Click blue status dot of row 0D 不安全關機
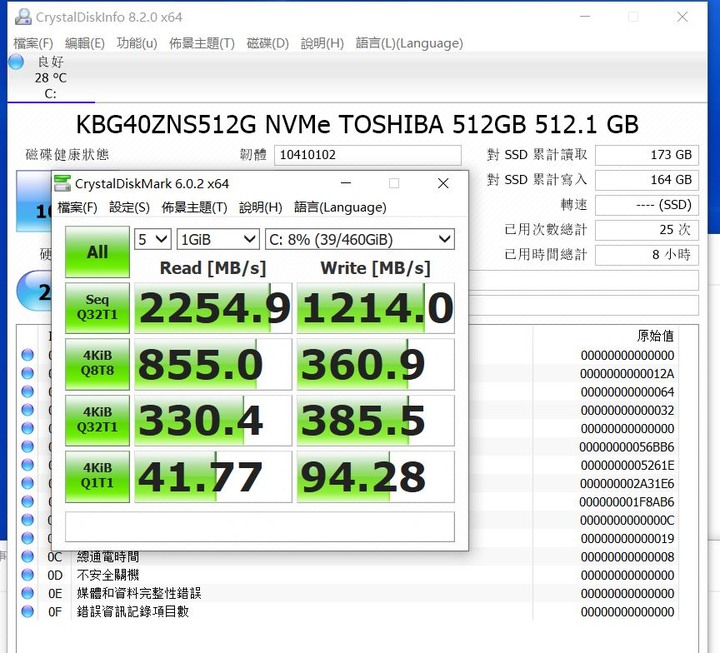 coord(28,575)
